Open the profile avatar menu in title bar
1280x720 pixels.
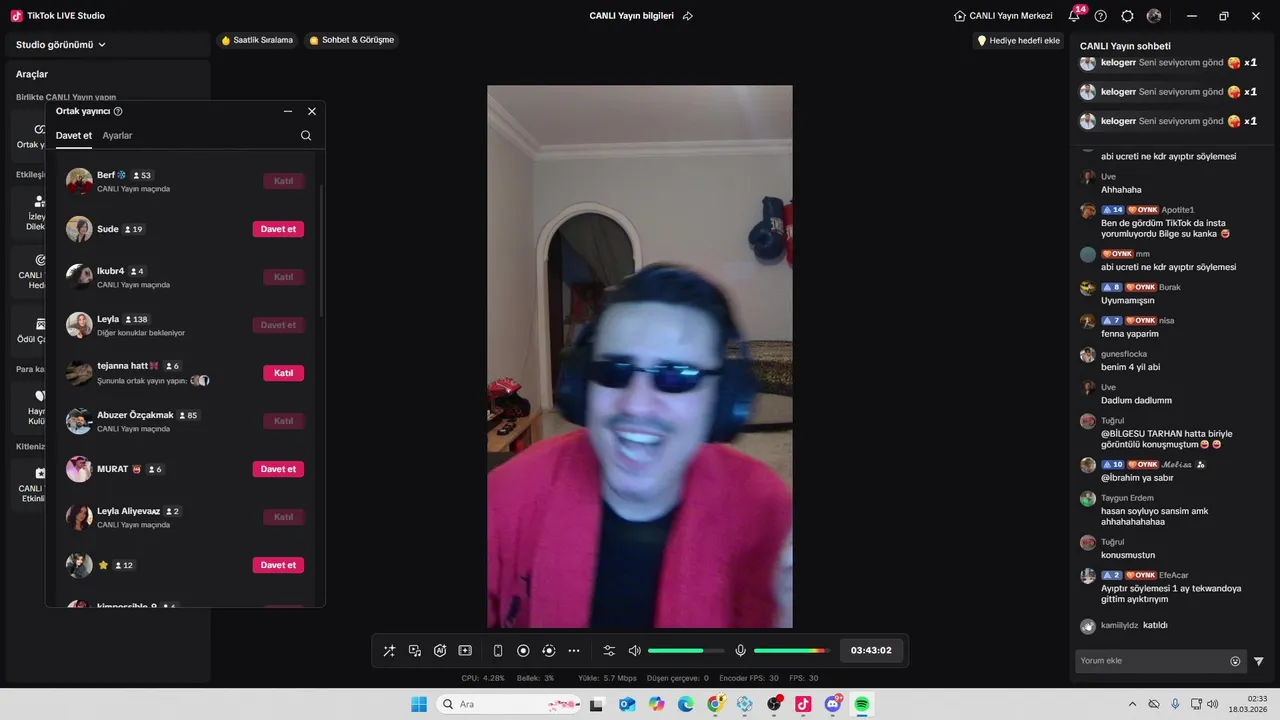pyautogui.click(x=1154, y=16)
